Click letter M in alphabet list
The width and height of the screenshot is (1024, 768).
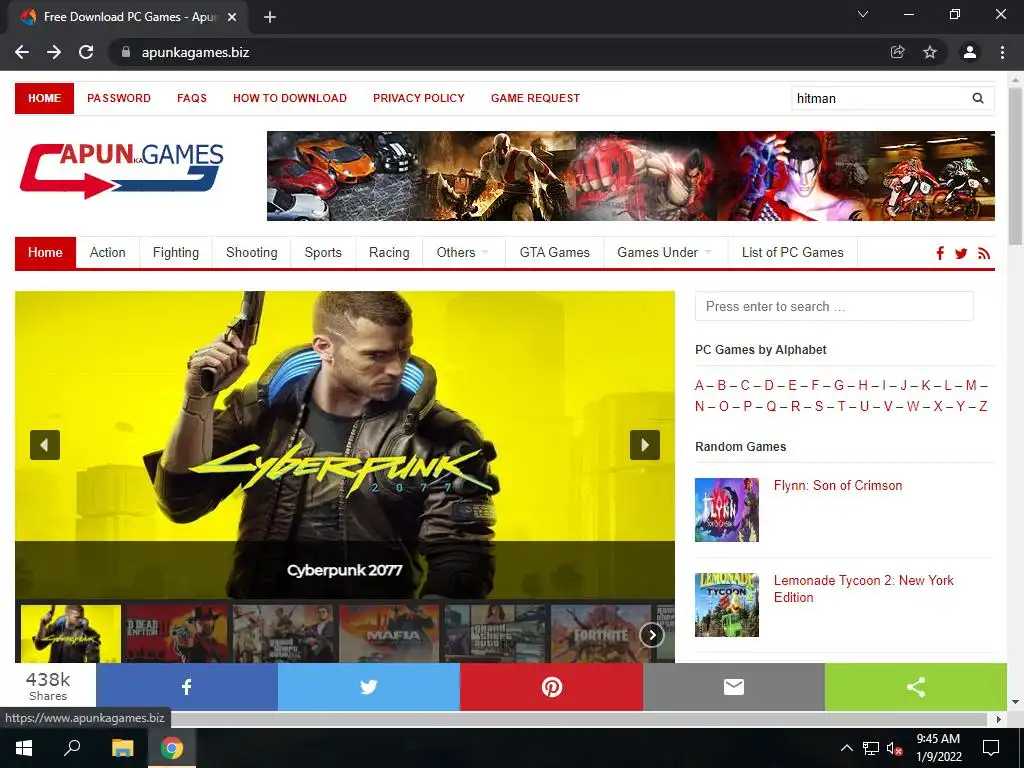971,385
